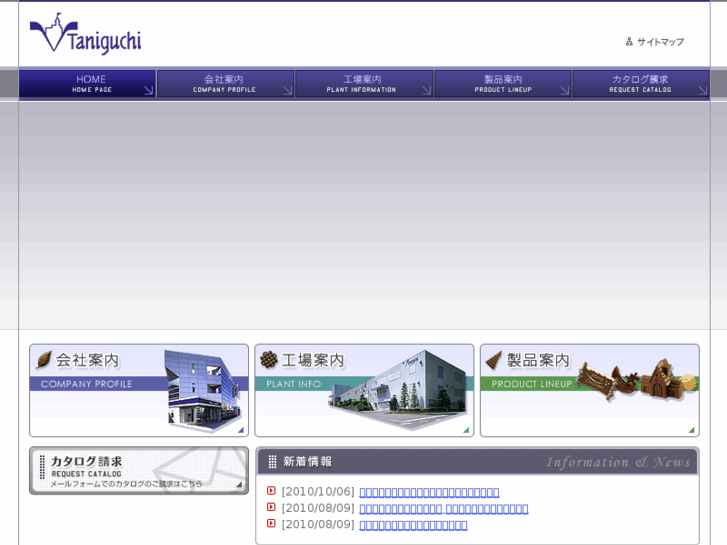Click the arrow on Request Catalog nav tab
Image resolution: width=727 pixels, height=545 pixels.
coord(703,90)
